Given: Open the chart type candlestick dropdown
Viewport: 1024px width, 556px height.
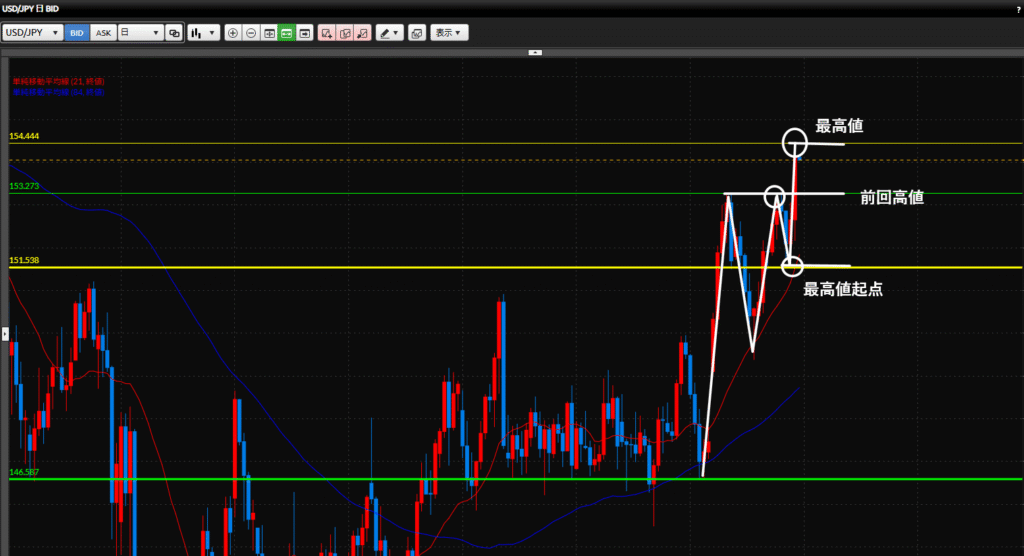Looking at the screenshot, I should coord(203,33).
